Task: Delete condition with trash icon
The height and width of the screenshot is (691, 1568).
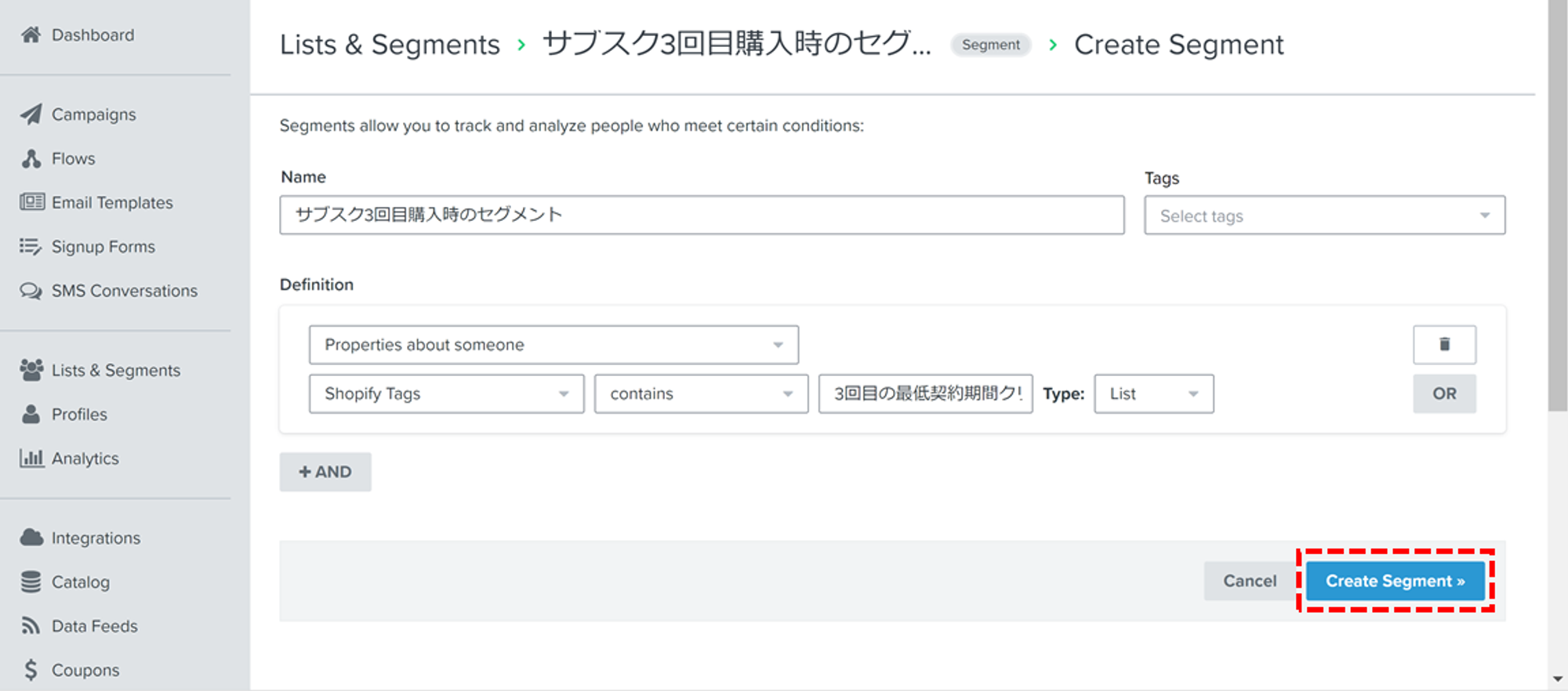Action: (x=1444, y=345)
